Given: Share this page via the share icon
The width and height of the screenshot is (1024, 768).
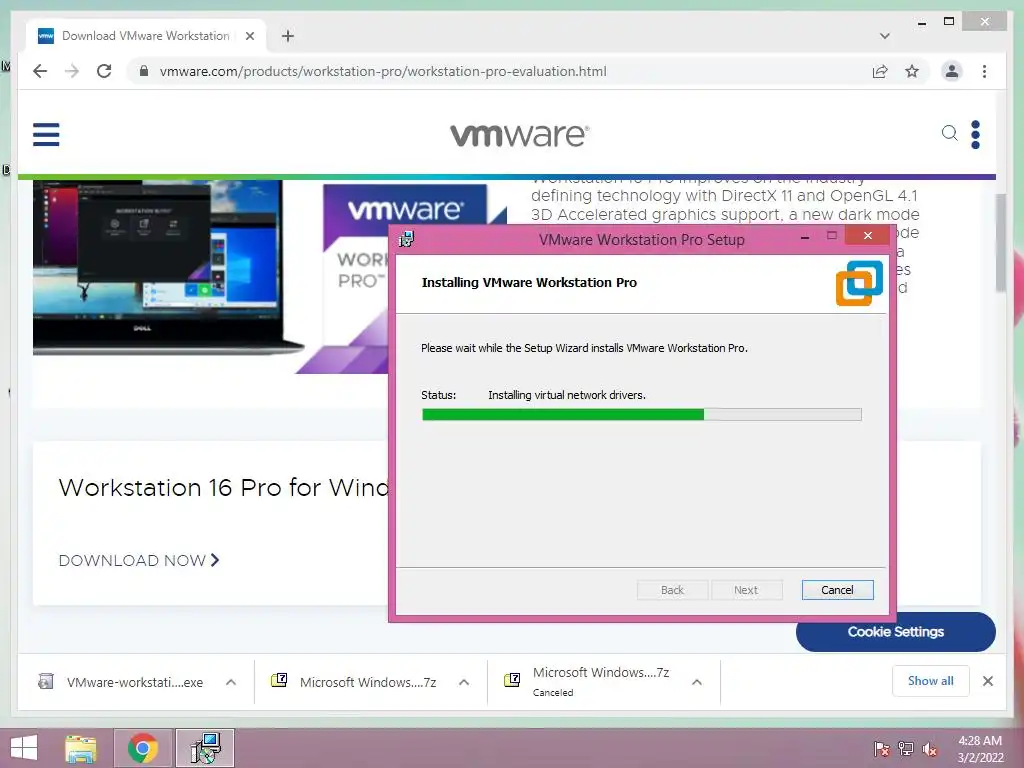Looking at the screenshot, I should pyautogui.click(x=880, y=71).
